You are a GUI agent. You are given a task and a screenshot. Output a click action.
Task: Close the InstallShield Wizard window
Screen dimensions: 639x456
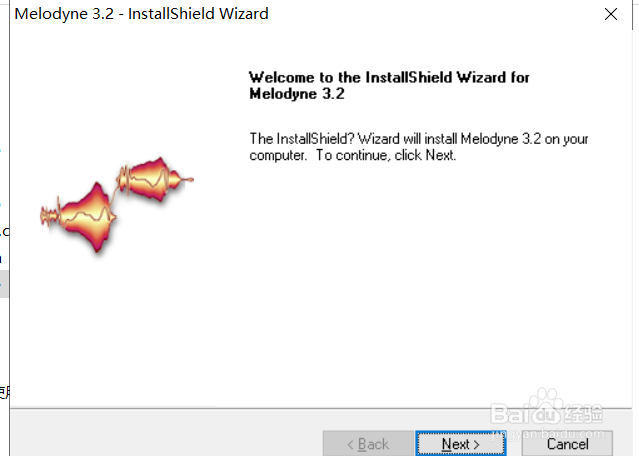[x=610, y=14]
